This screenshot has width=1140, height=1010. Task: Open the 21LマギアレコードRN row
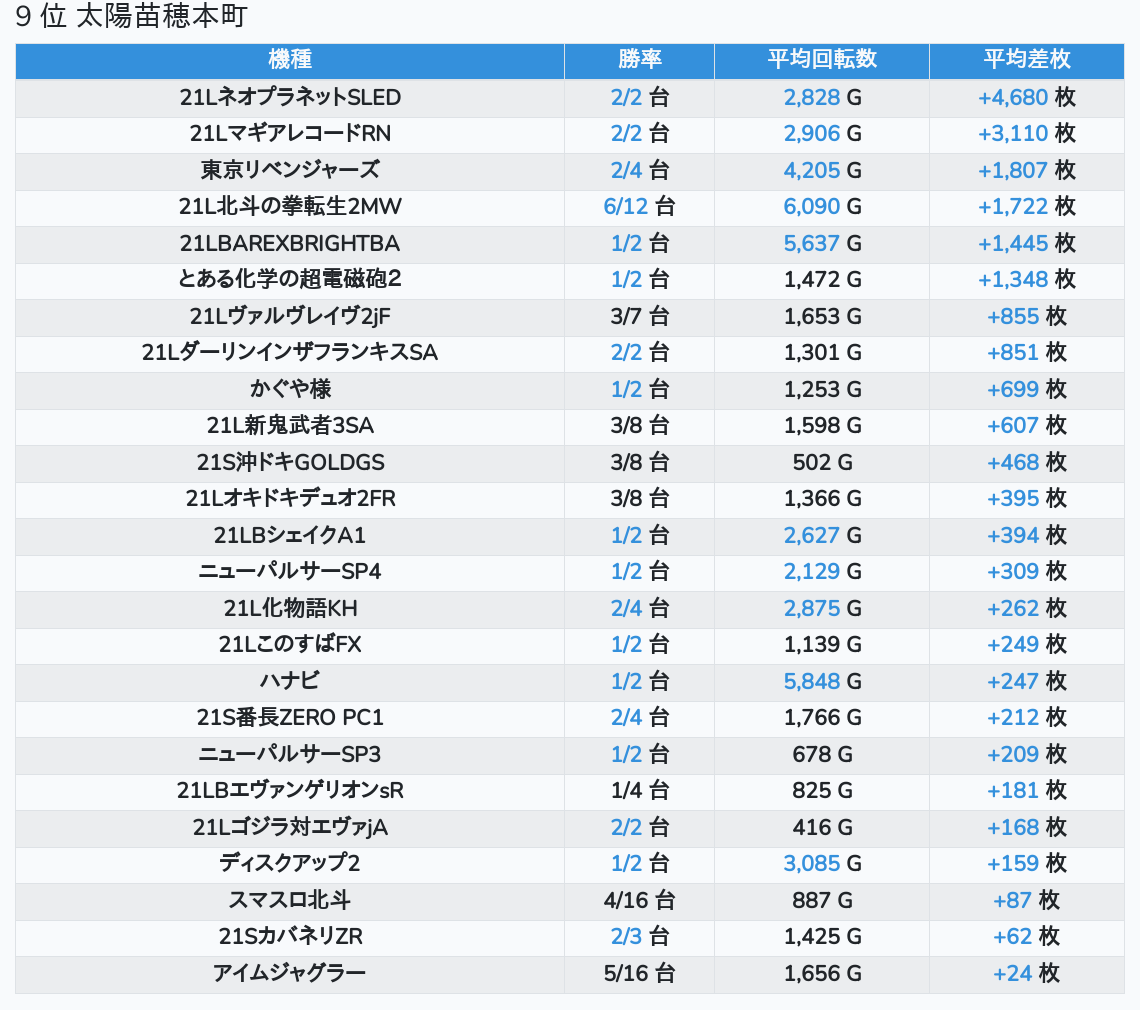[290, 134]
